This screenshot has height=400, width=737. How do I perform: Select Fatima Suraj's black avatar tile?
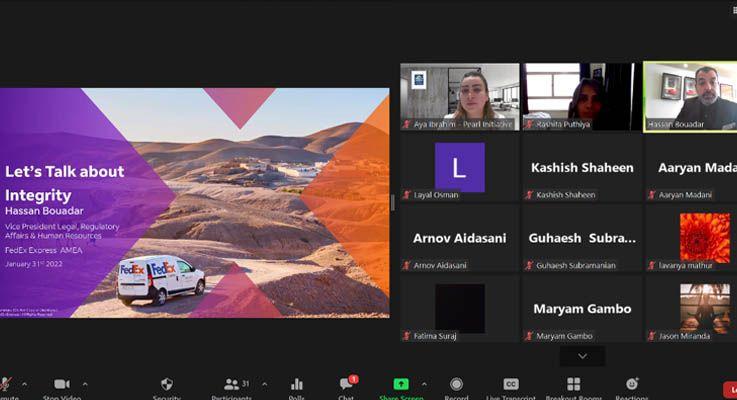460,309
